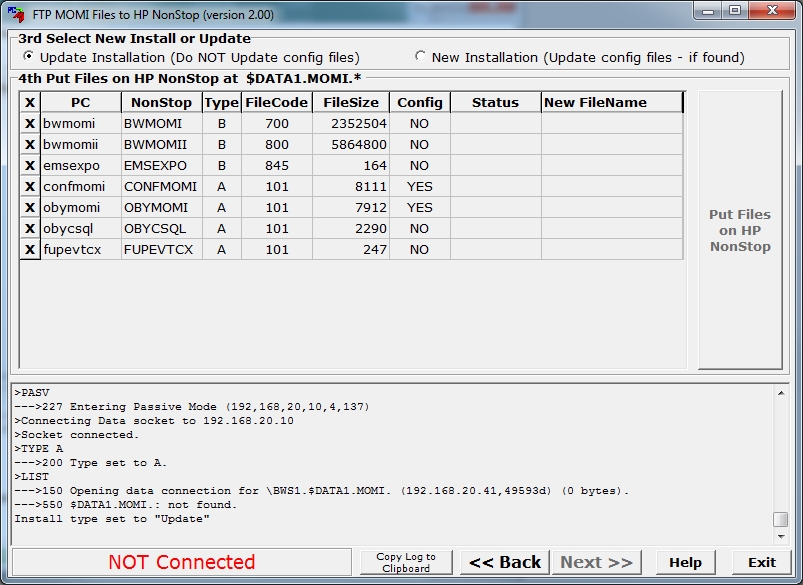This screenshot has width=803, height=585.
Task: Exit the FTP installer
Action: 761,562
